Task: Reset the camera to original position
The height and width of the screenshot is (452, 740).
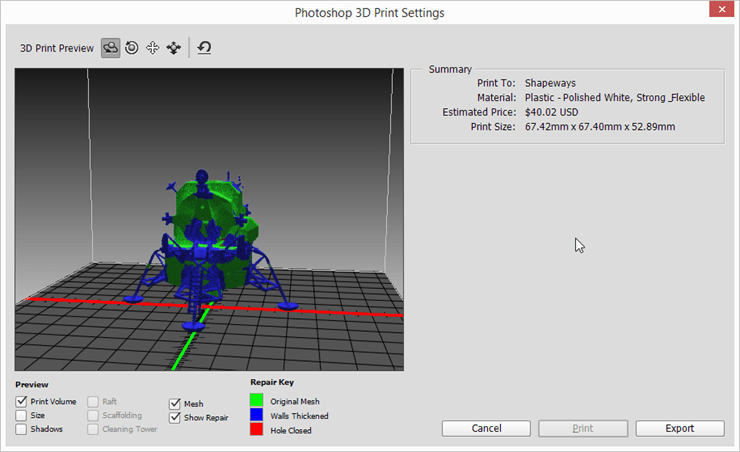Action: (204, 48)
